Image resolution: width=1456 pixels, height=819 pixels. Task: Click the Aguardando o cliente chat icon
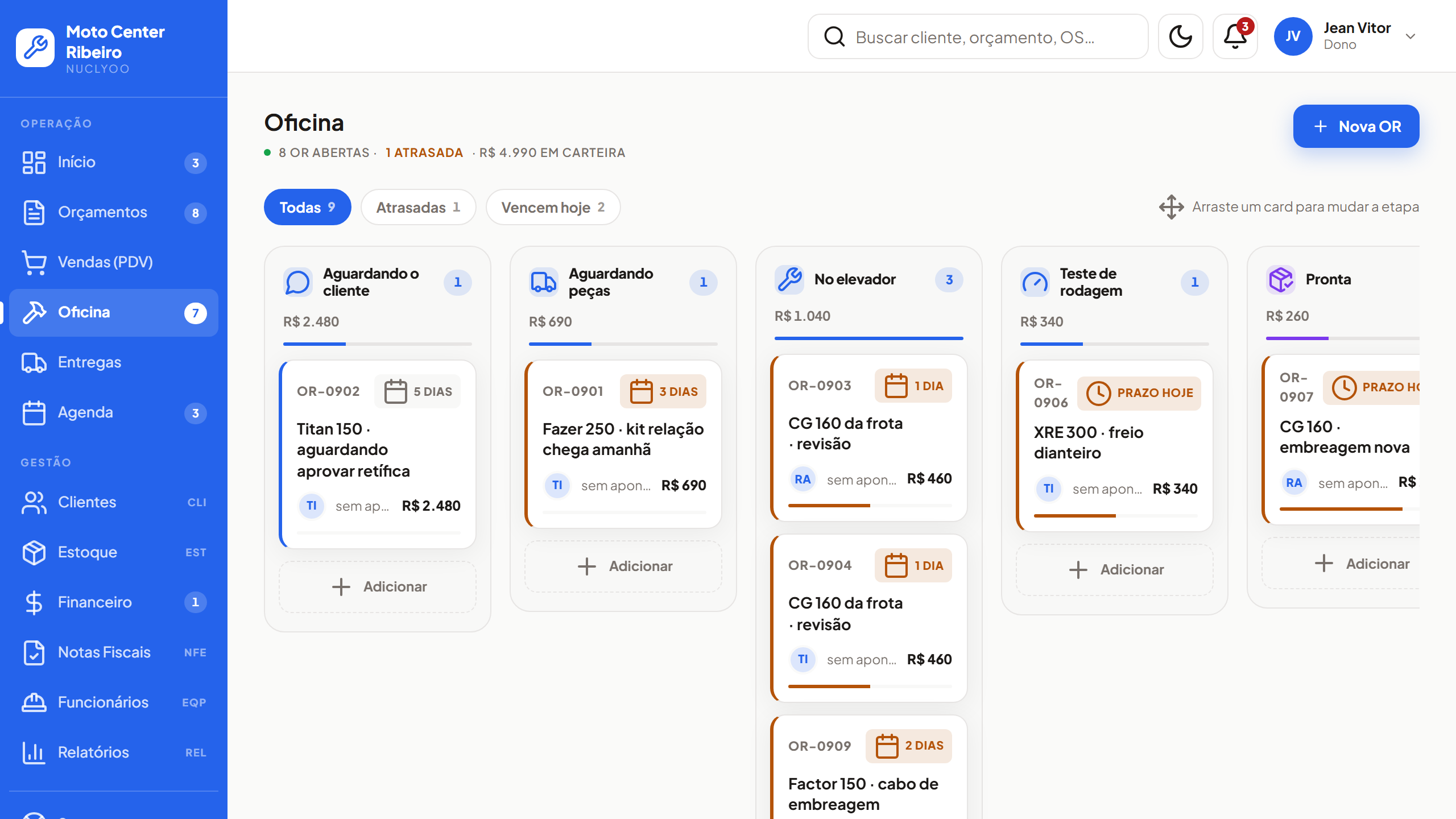(x=298, y=282)
